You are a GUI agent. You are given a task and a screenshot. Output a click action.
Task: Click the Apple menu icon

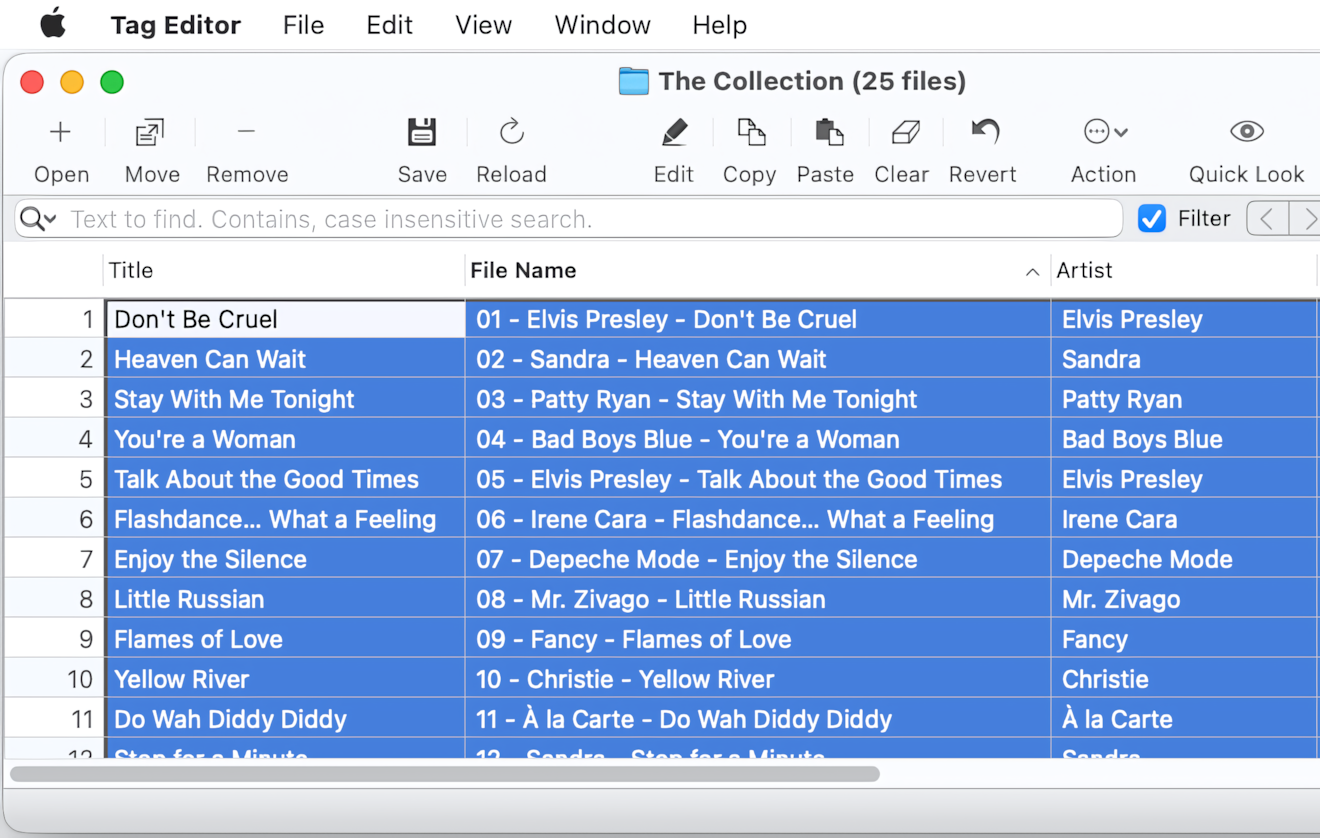coord(53,24)
